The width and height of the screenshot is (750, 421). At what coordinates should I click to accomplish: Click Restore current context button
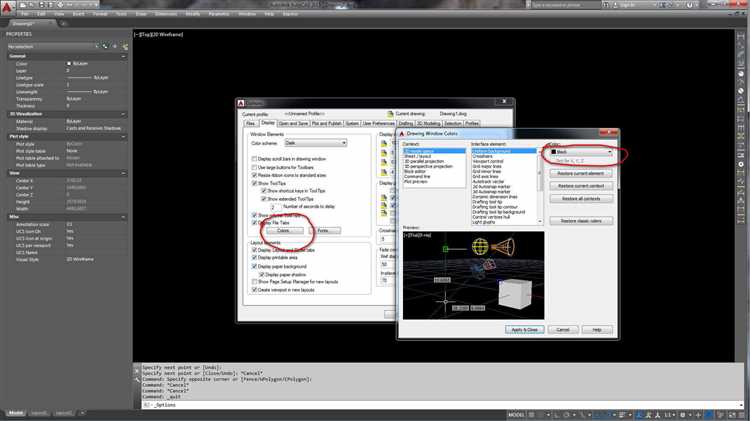coord(581,186)
